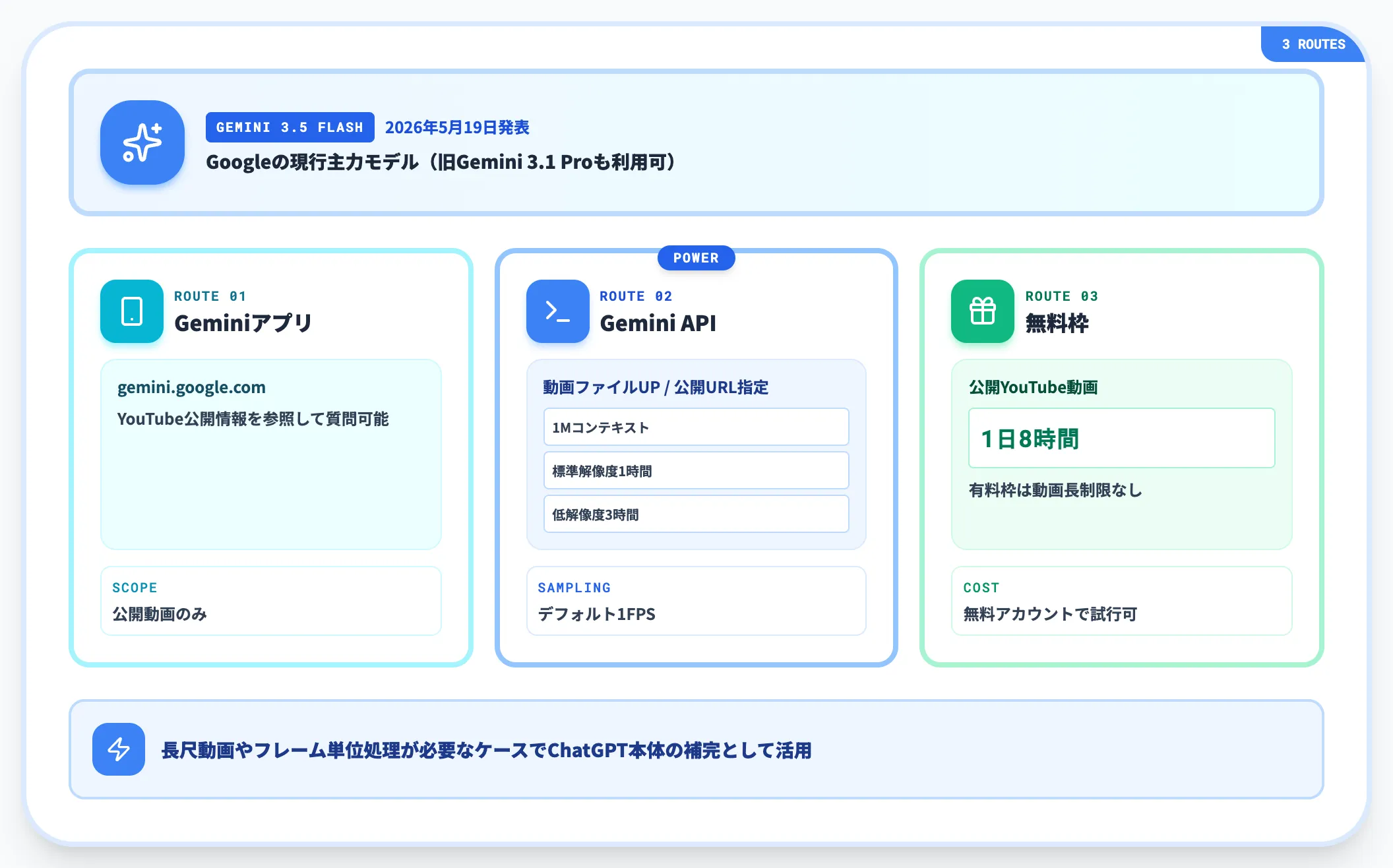Click the 低解像度3時間 box
Viewport: 1393px width, 868px height.
[x=696, y=514]
